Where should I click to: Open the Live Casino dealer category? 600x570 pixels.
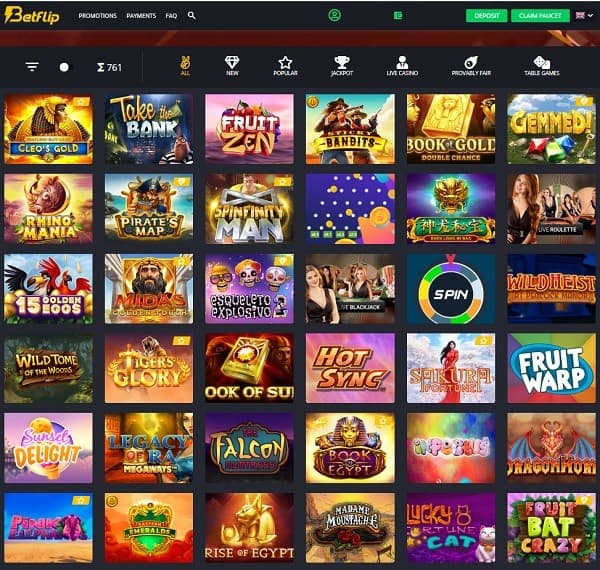click(x=402, y=66)
